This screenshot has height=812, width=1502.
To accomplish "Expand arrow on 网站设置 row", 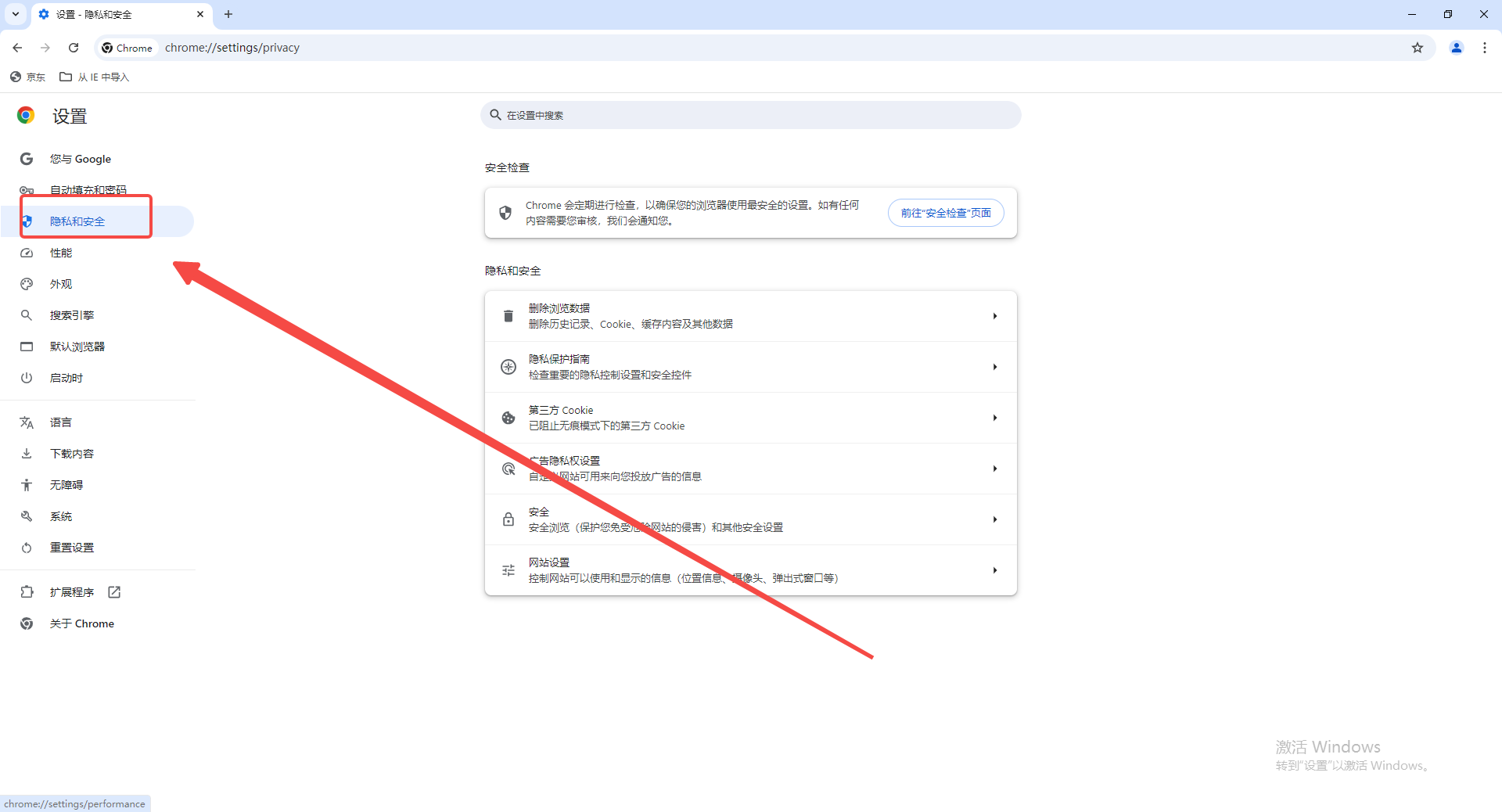I will click(x=995, y=570).
